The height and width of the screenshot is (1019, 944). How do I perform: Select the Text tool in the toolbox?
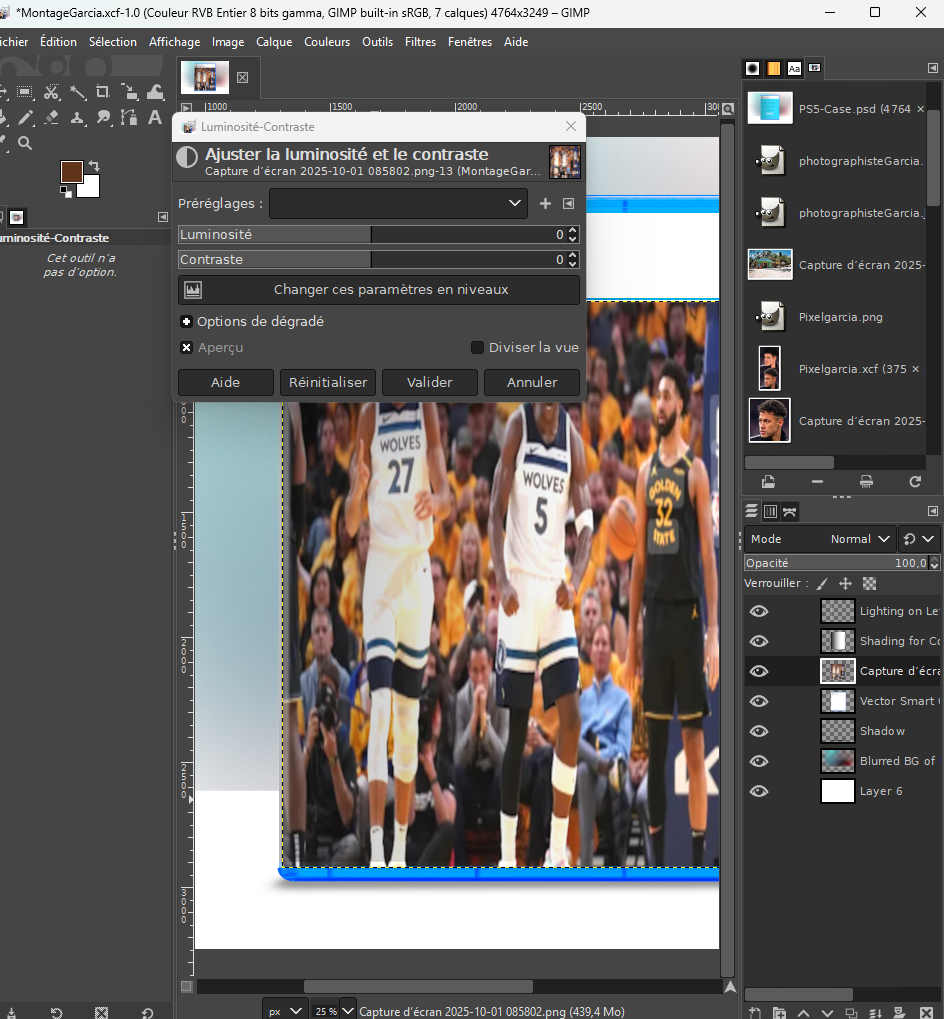[155, 118]
